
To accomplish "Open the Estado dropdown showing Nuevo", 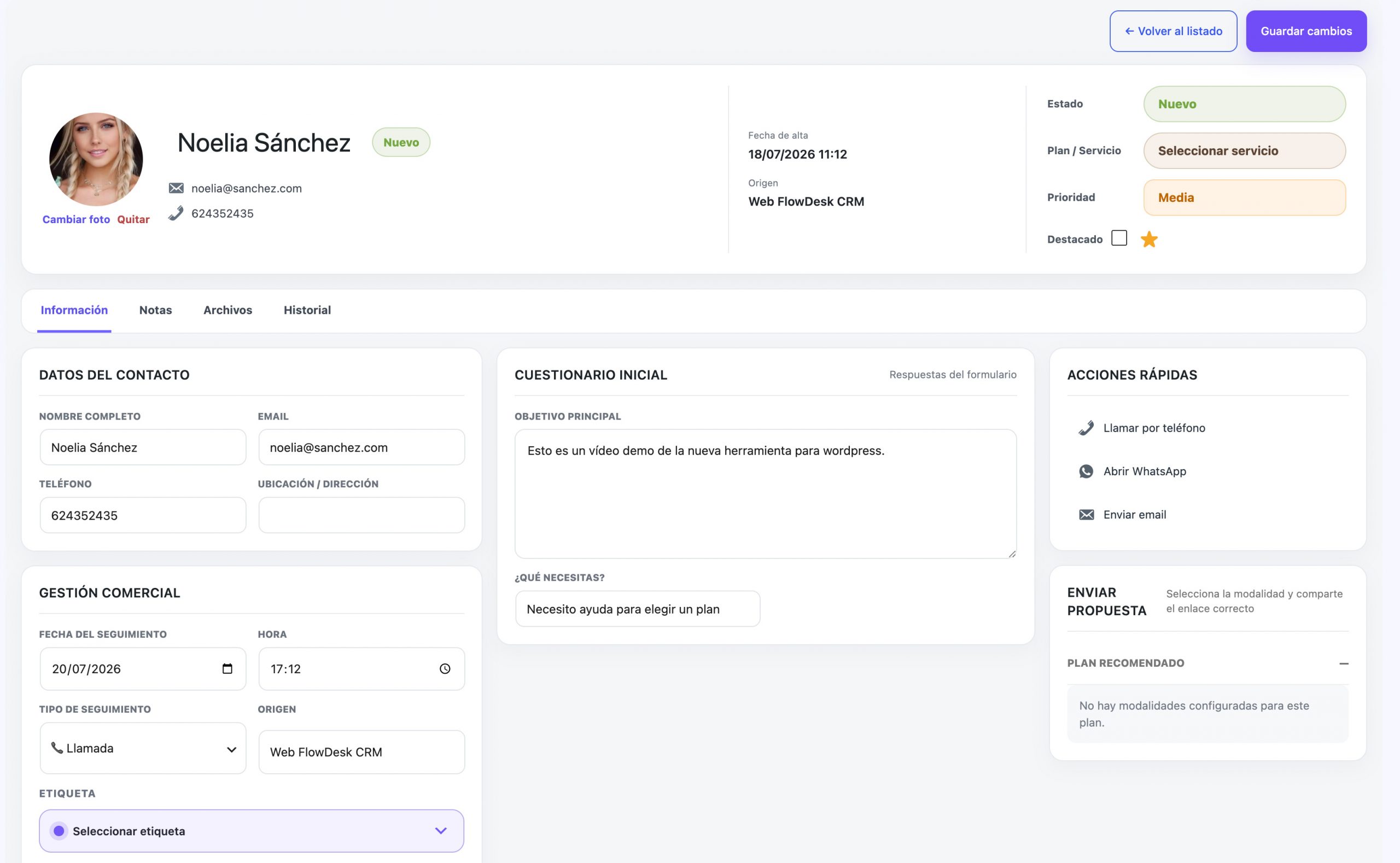I will (x=1244, y=104).
